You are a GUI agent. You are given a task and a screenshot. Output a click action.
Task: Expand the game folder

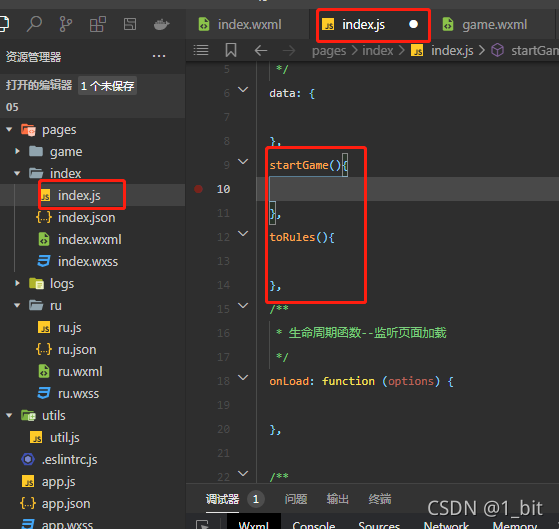tap(17, 151)
